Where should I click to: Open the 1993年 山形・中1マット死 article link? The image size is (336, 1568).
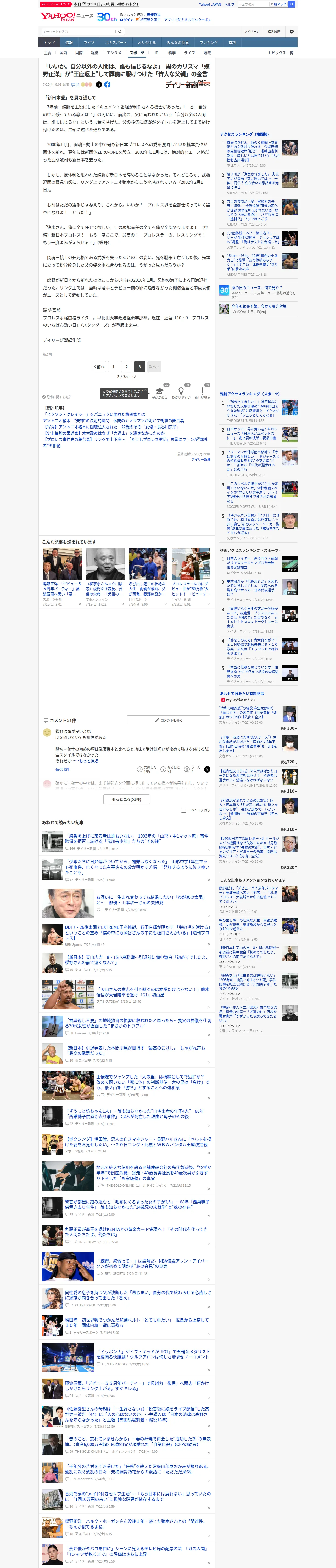tap(137, 839)
